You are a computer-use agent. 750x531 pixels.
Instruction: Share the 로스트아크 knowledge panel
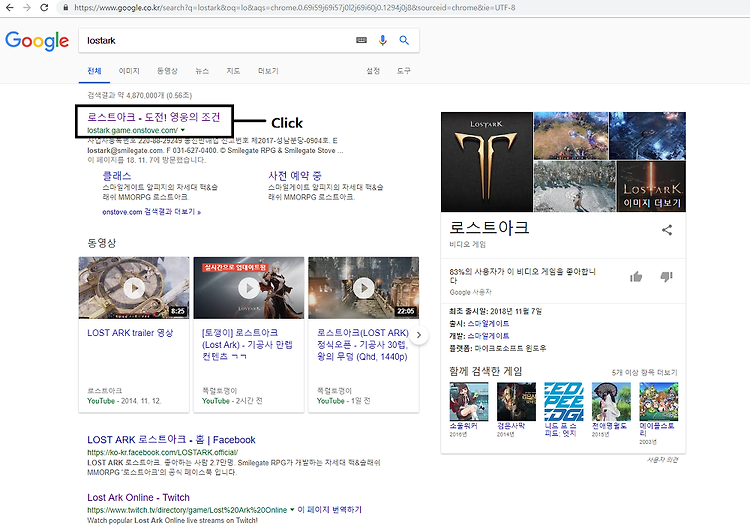pos(667,230)
